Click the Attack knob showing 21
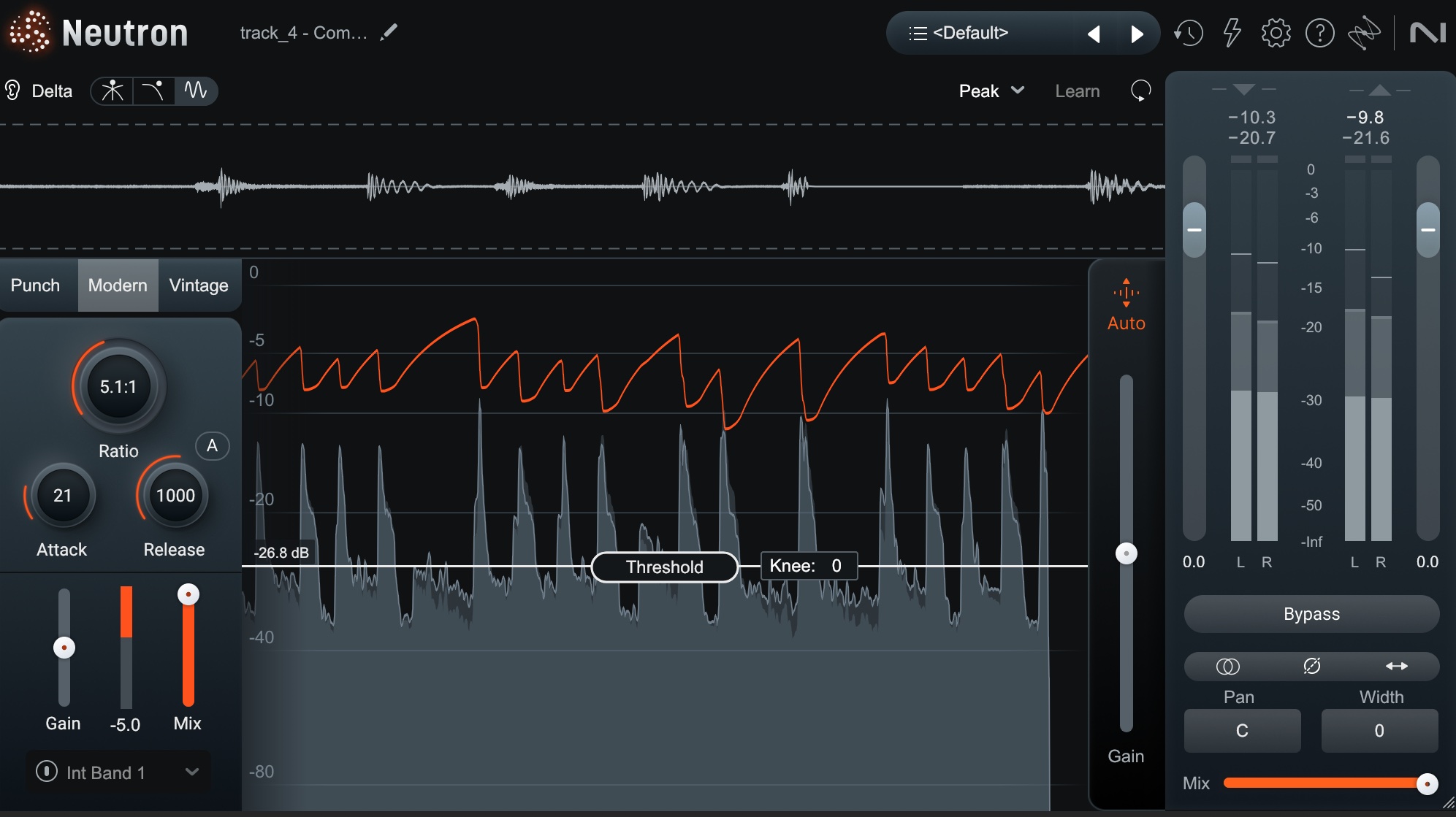Screen dimensions: 1456x817 tap(62, 496)
